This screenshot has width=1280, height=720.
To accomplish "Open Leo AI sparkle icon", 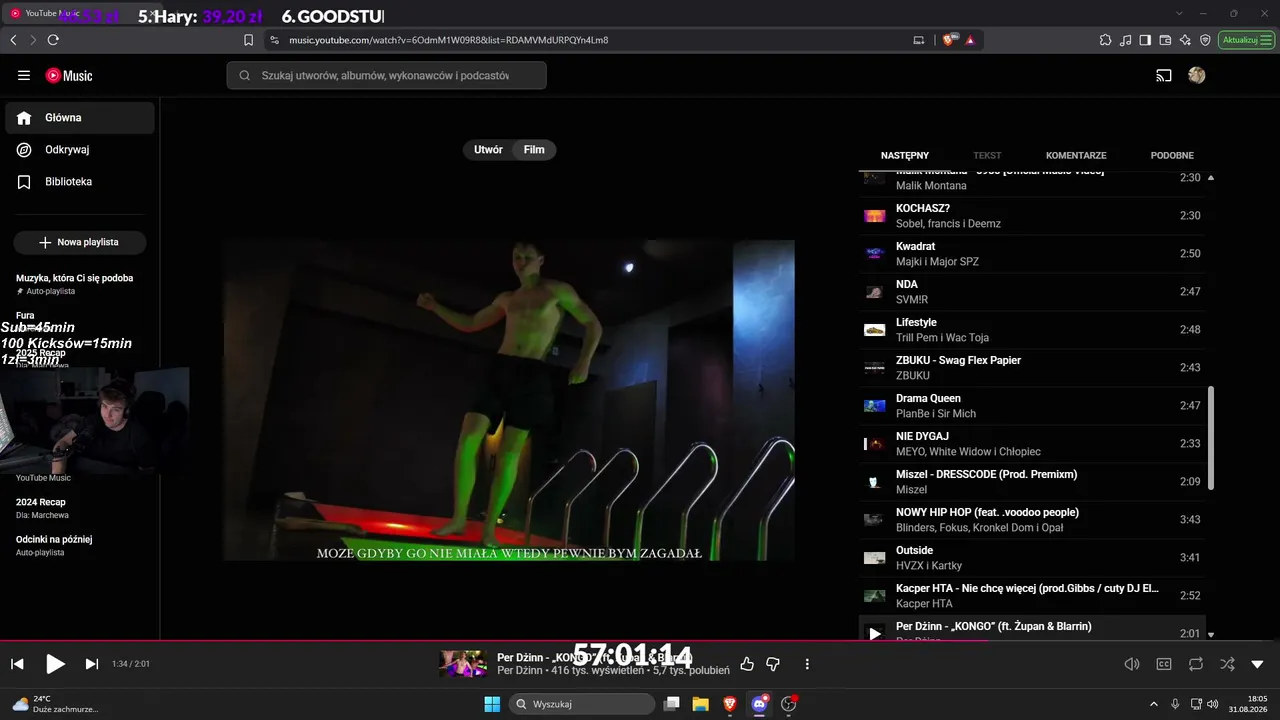I will coord(1185,40).
